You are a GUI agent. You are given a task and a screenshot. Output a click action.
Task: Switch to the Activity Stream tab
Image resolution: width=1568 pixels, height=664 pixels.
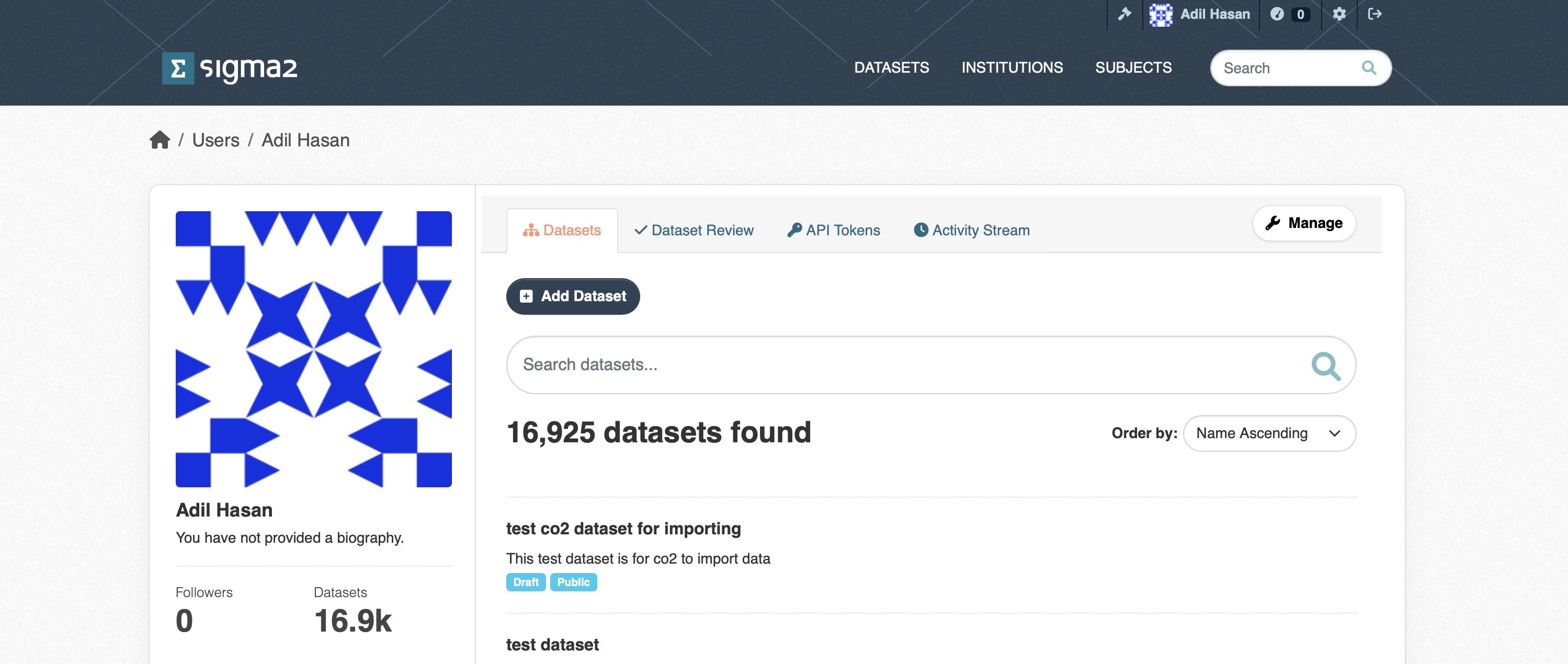pyautogui.click(x=971, y=230)
